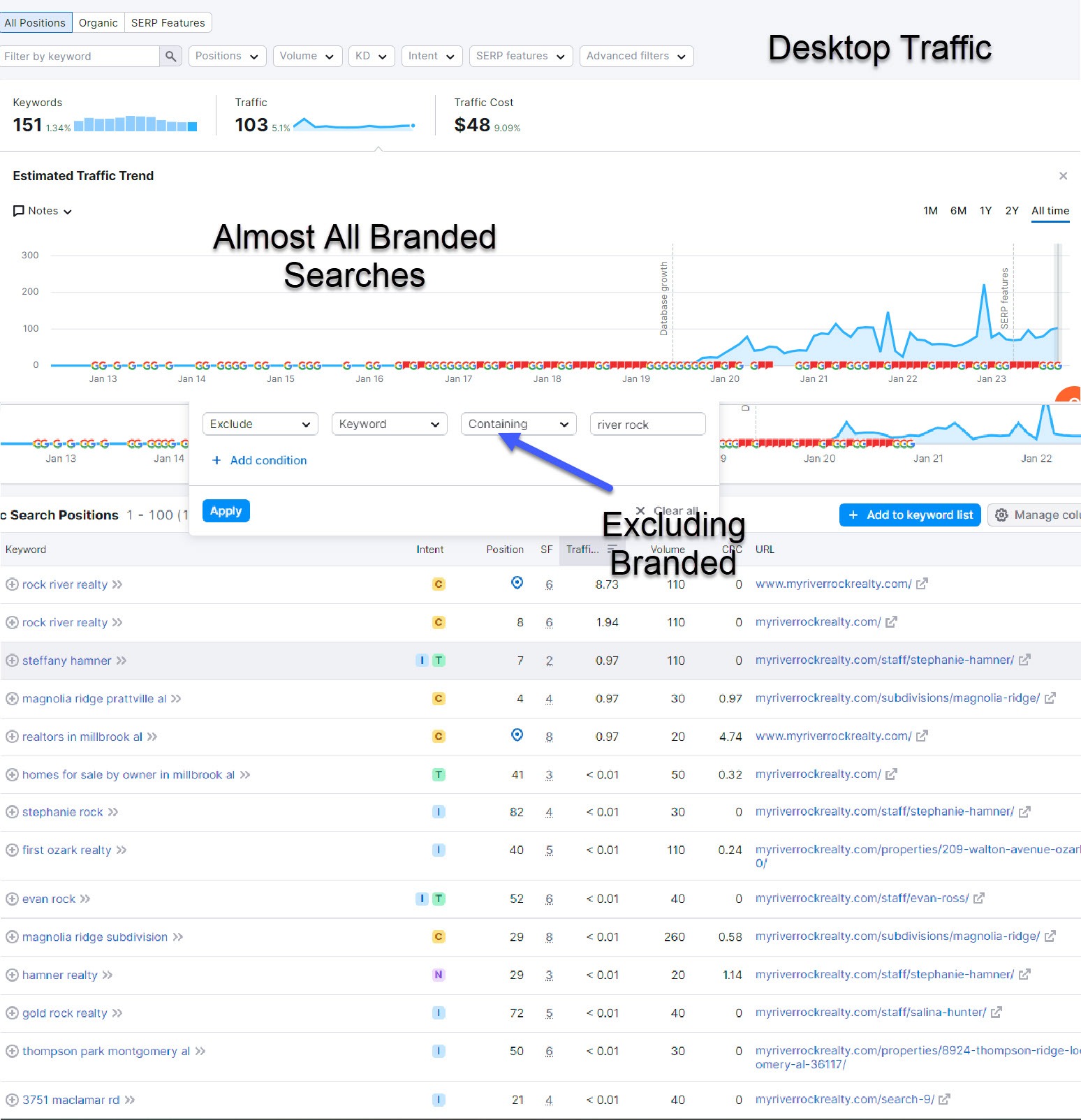This screenshot has height=1120, width=1081.
Task: Click the Notes comment icon
Action: (19, 211)
